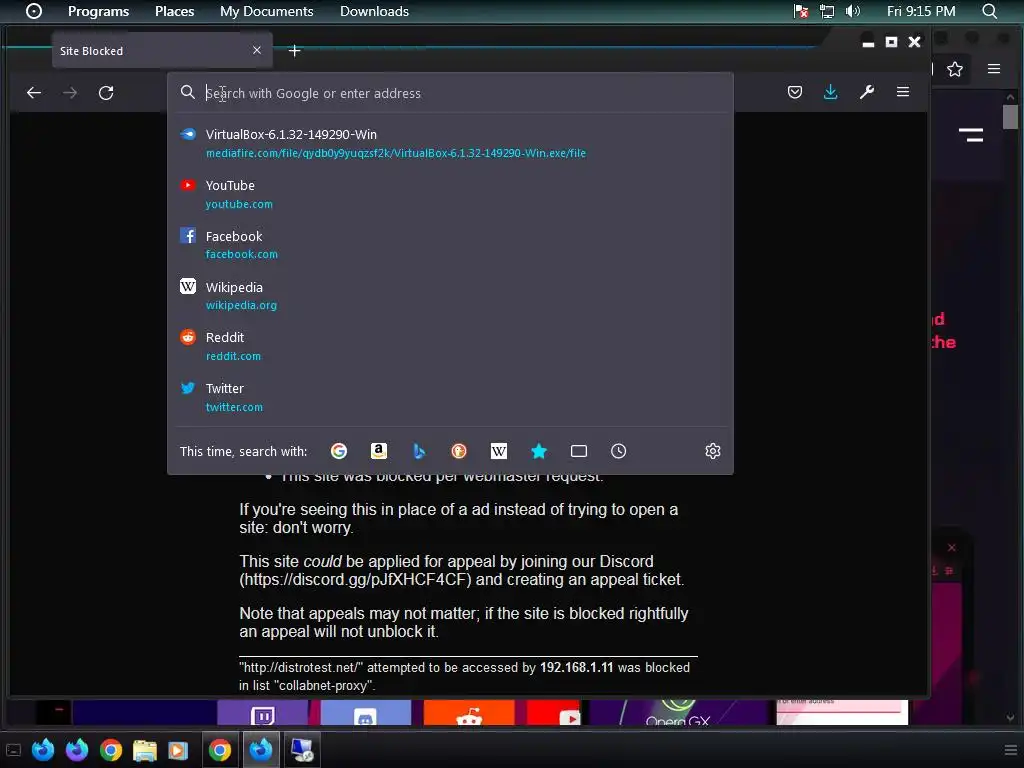The image size is (1024, 768).
Task: Click the forward navigation arrow
Action: tap(70, 93)
